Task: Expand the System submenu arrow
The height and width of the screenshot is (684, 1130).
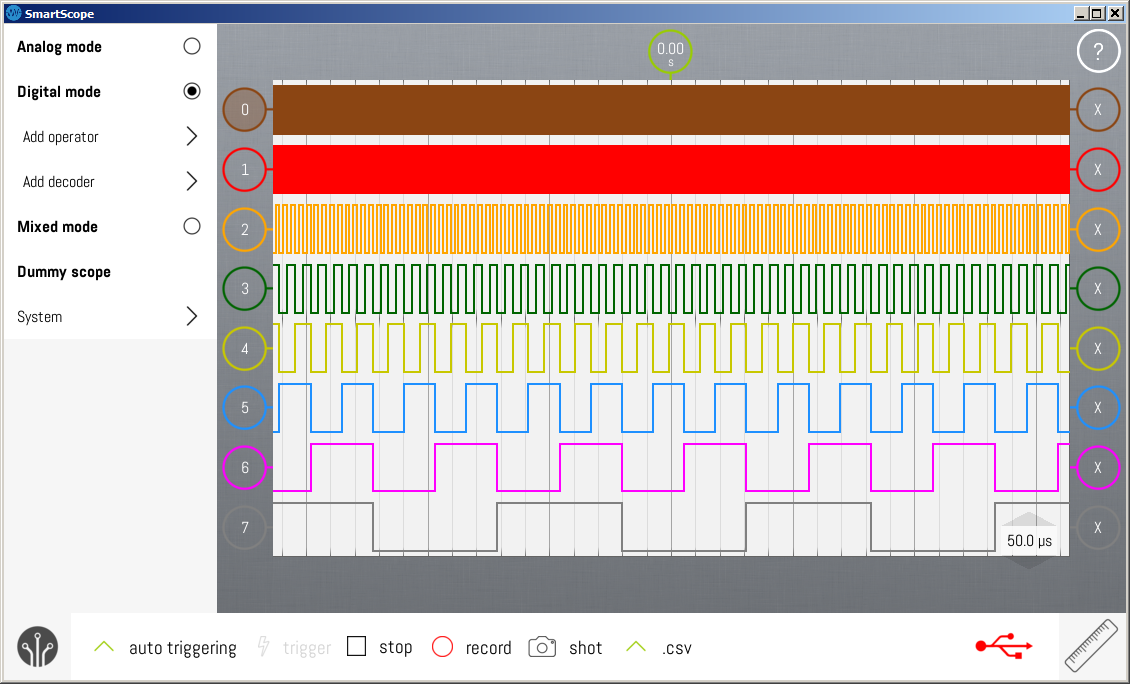Action: (192, 316)
